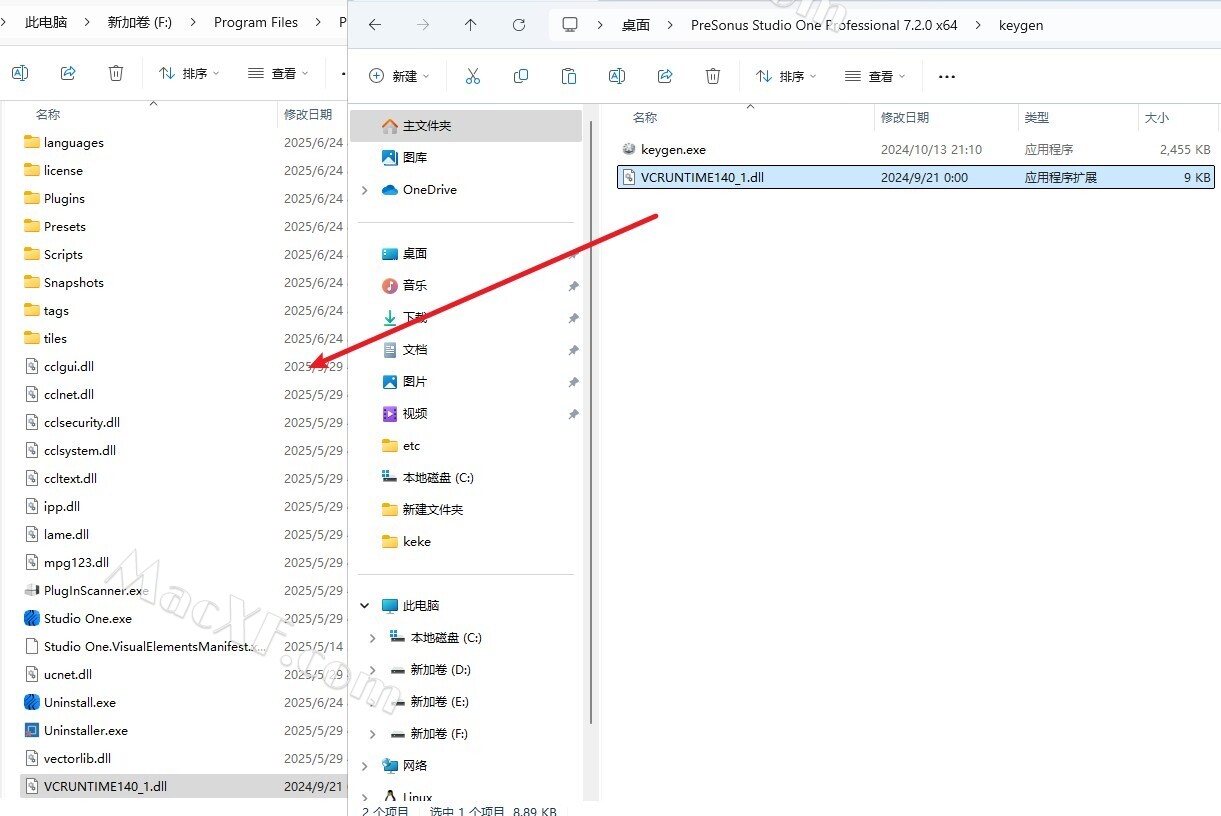Click the pin icon next to 文档
This screenshot has width=1221, height=816.
(x=573, y=350)
